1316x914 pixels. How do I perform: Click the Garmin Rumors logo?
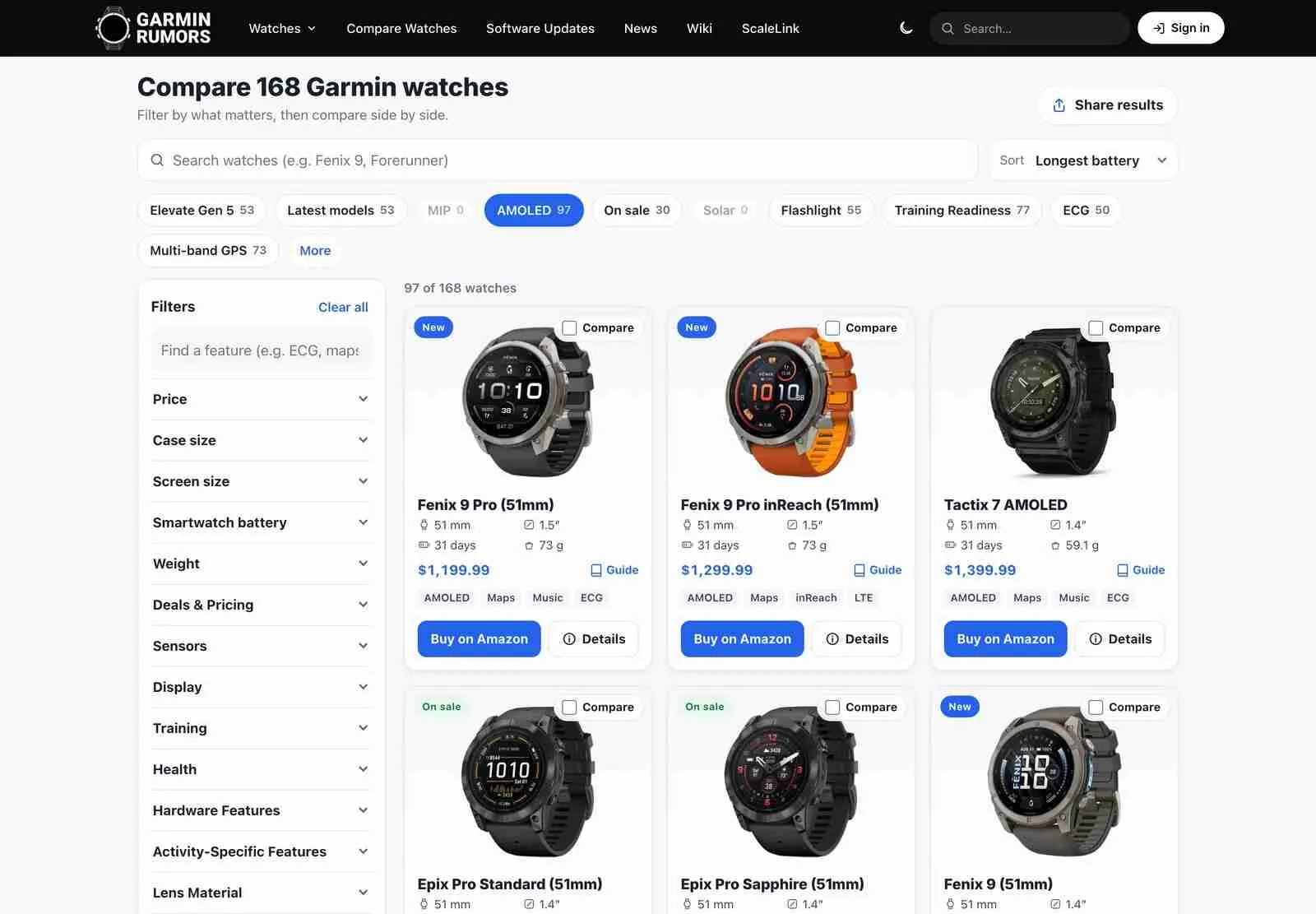coord(153,28)
